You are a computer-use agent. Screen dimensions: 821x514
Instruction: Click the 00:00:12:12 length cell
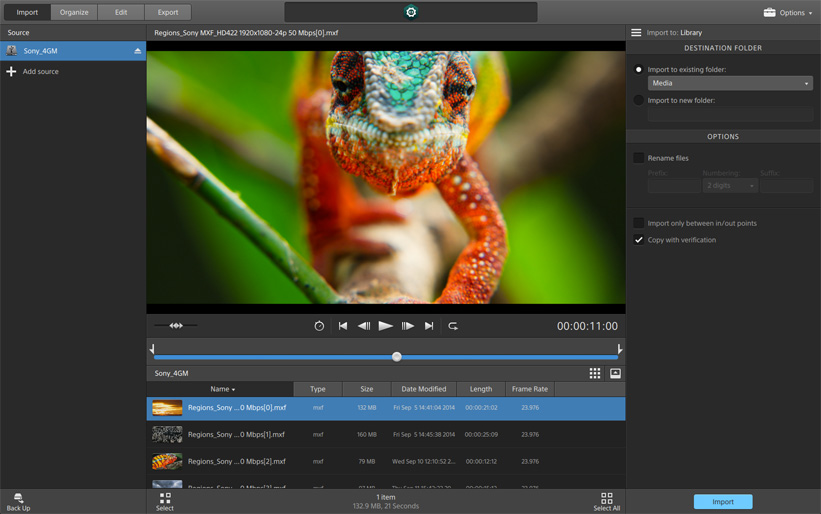(481, 462)
